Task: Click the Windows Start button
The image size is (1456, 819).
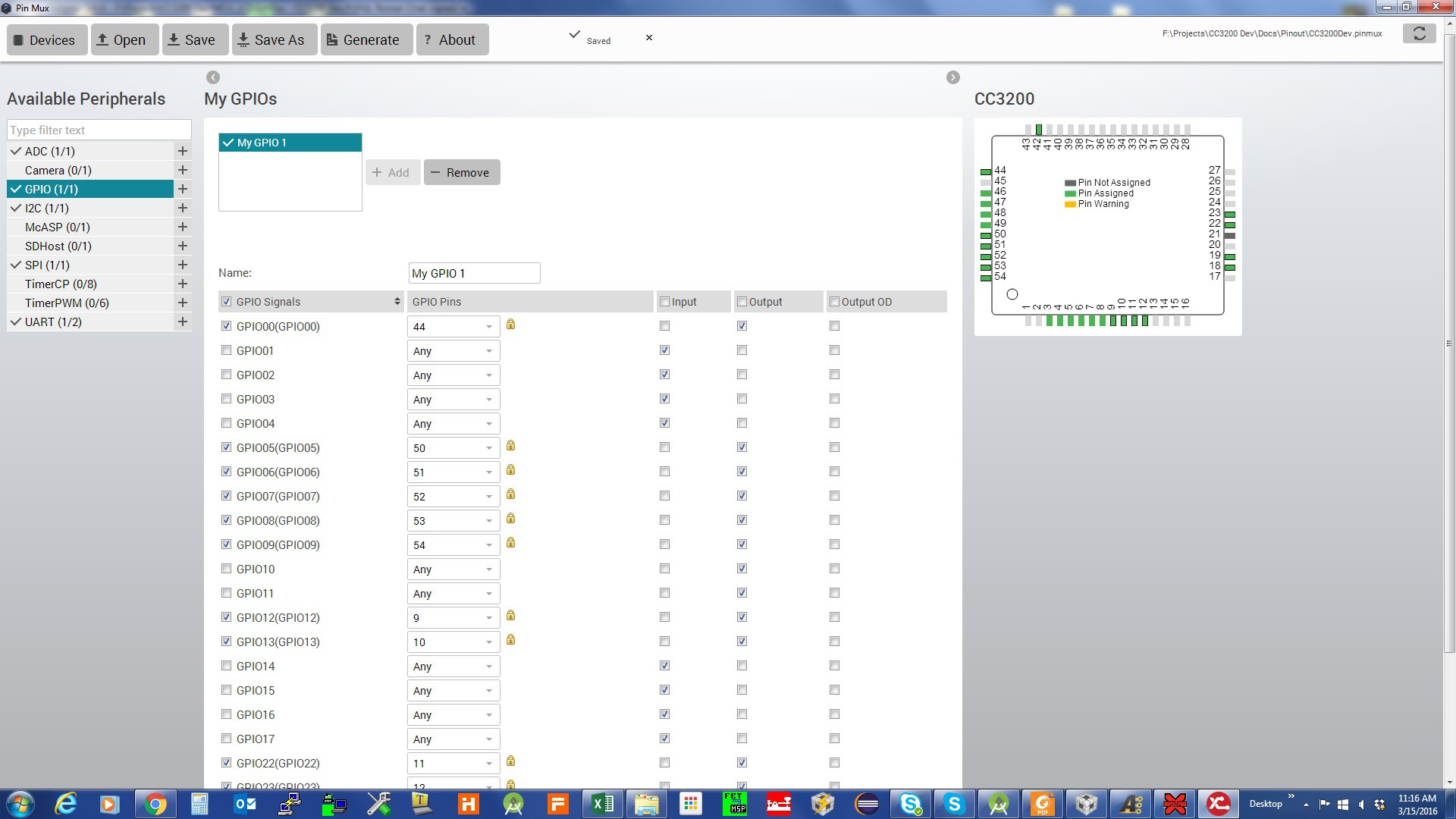Action: [x=20, y=804]
